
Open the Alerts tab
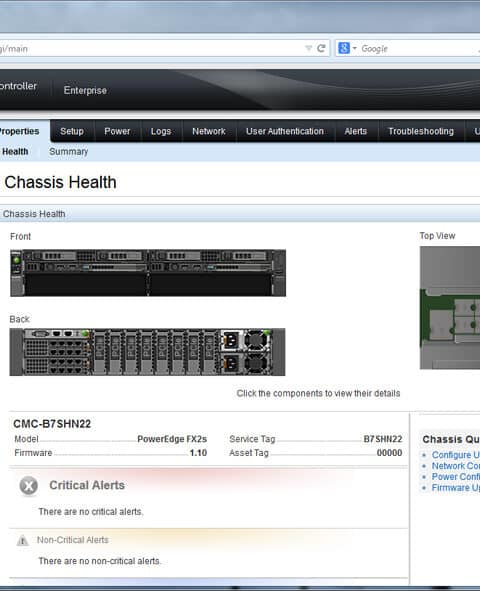356,131
